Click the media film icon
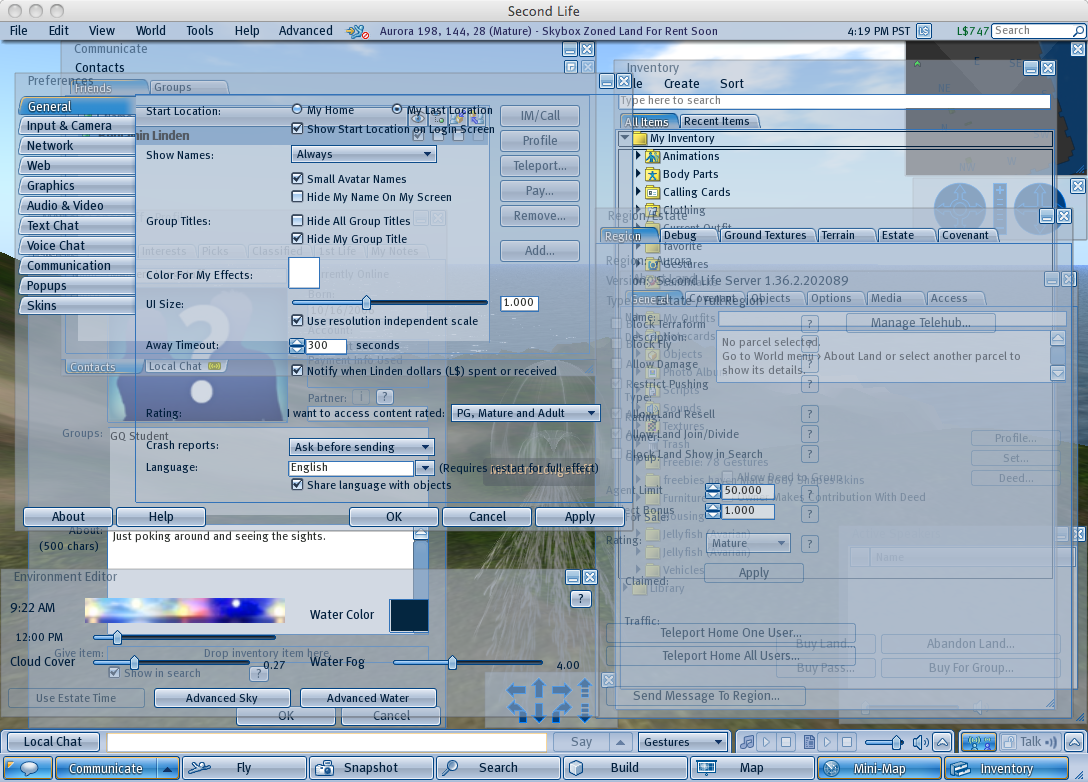This screenshot has height=782, width=1088. point(808,742)
